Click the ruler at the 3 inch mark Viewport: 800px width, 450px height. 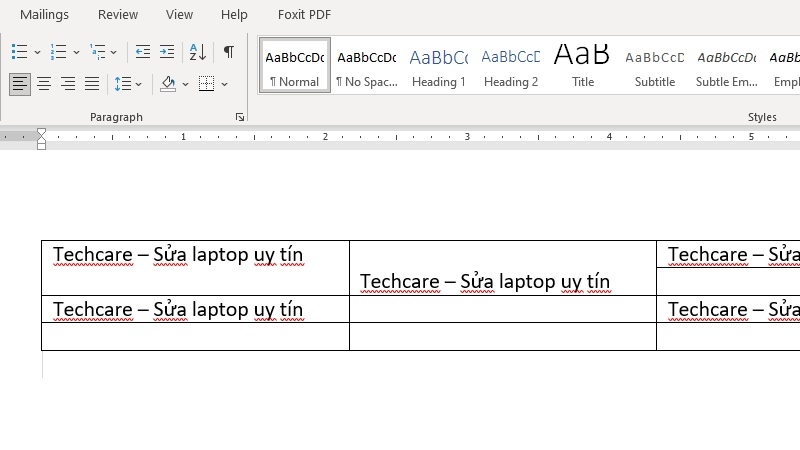pyautogui.click(x=467, y=137)
